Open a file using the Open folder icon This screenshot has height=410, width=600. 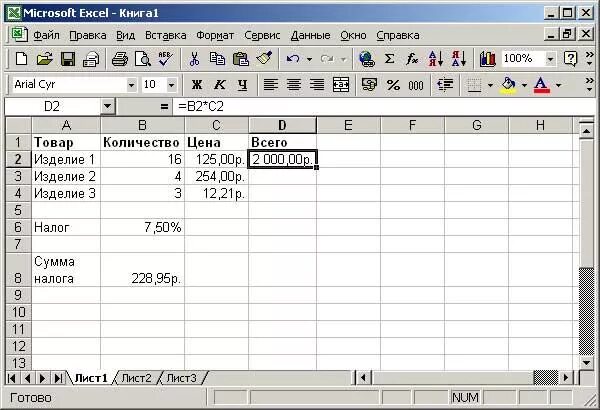pyautogui.click(x=45, y=59)
